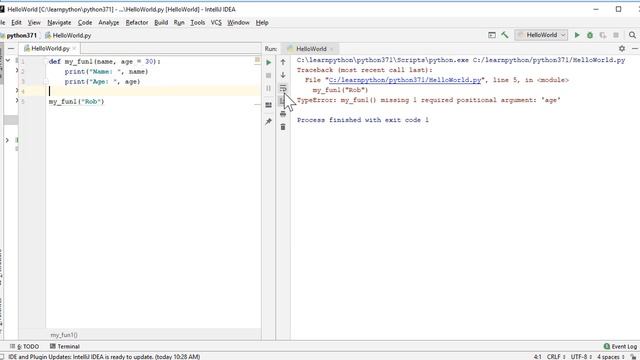Close the HelloWorld run tab
Viewport: 640px width, 360px height.
click(x=332, y=49)
